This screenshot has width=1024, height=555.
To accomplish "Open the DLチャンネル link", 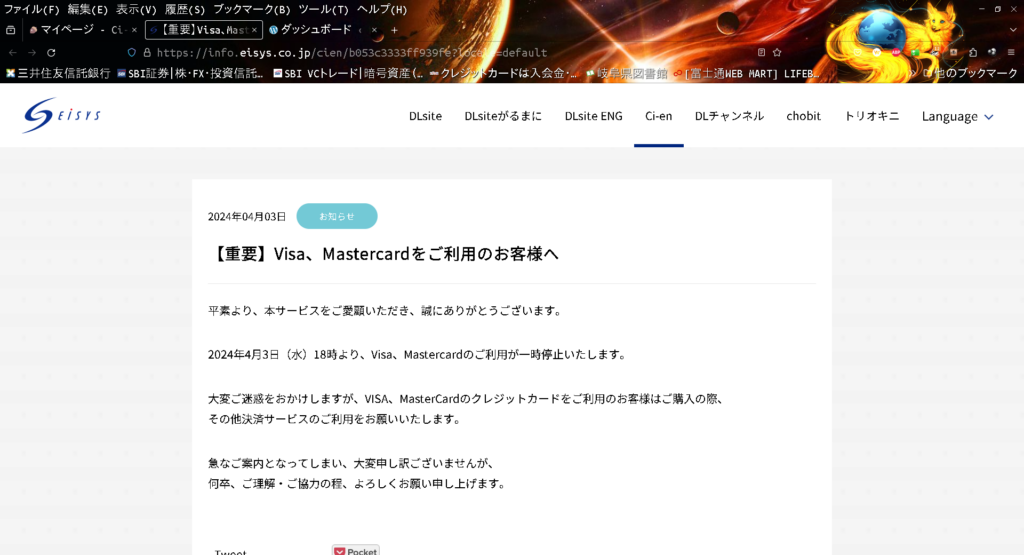I will pos(729,116).
